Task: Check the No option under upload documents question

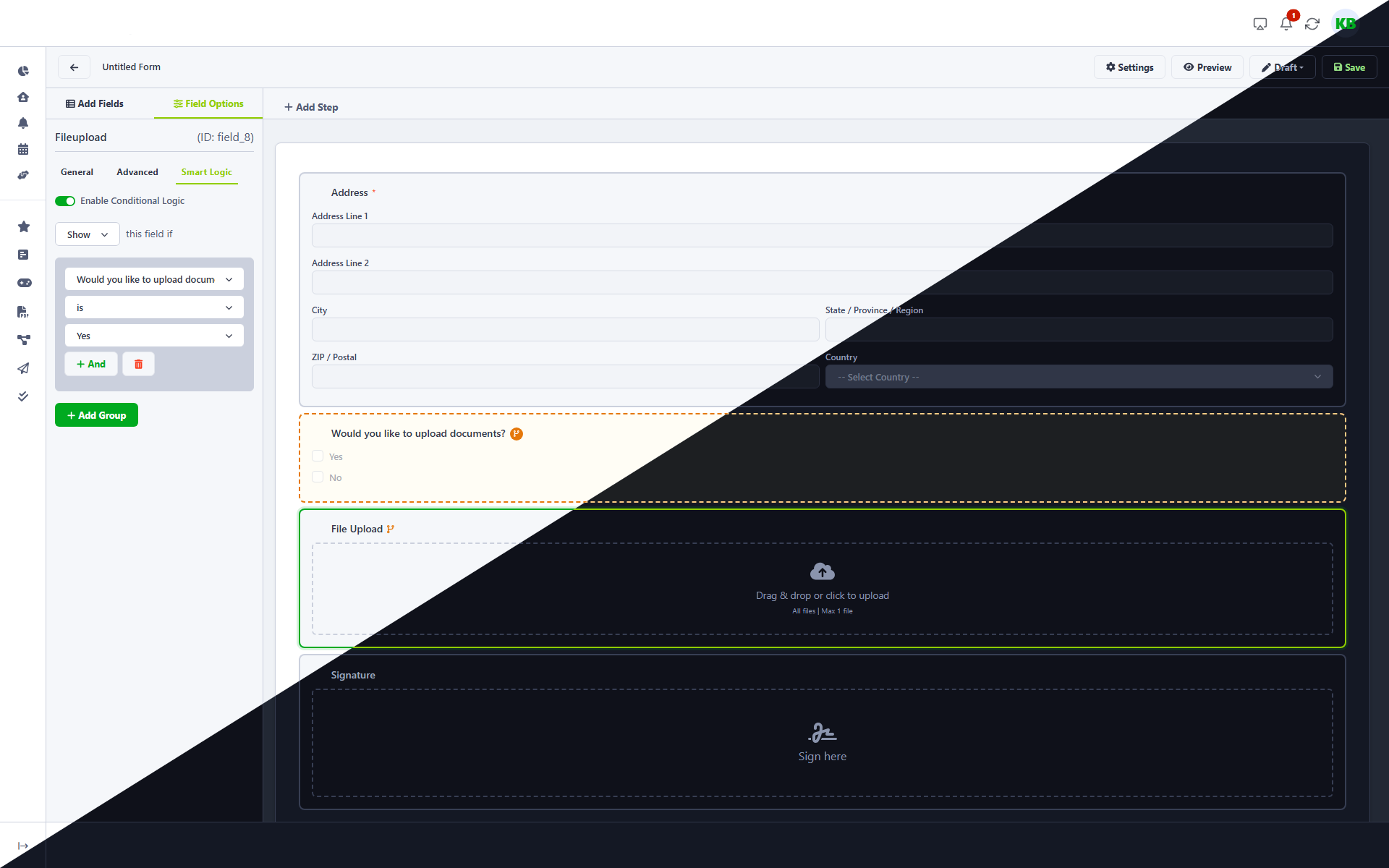Action: 318,477
